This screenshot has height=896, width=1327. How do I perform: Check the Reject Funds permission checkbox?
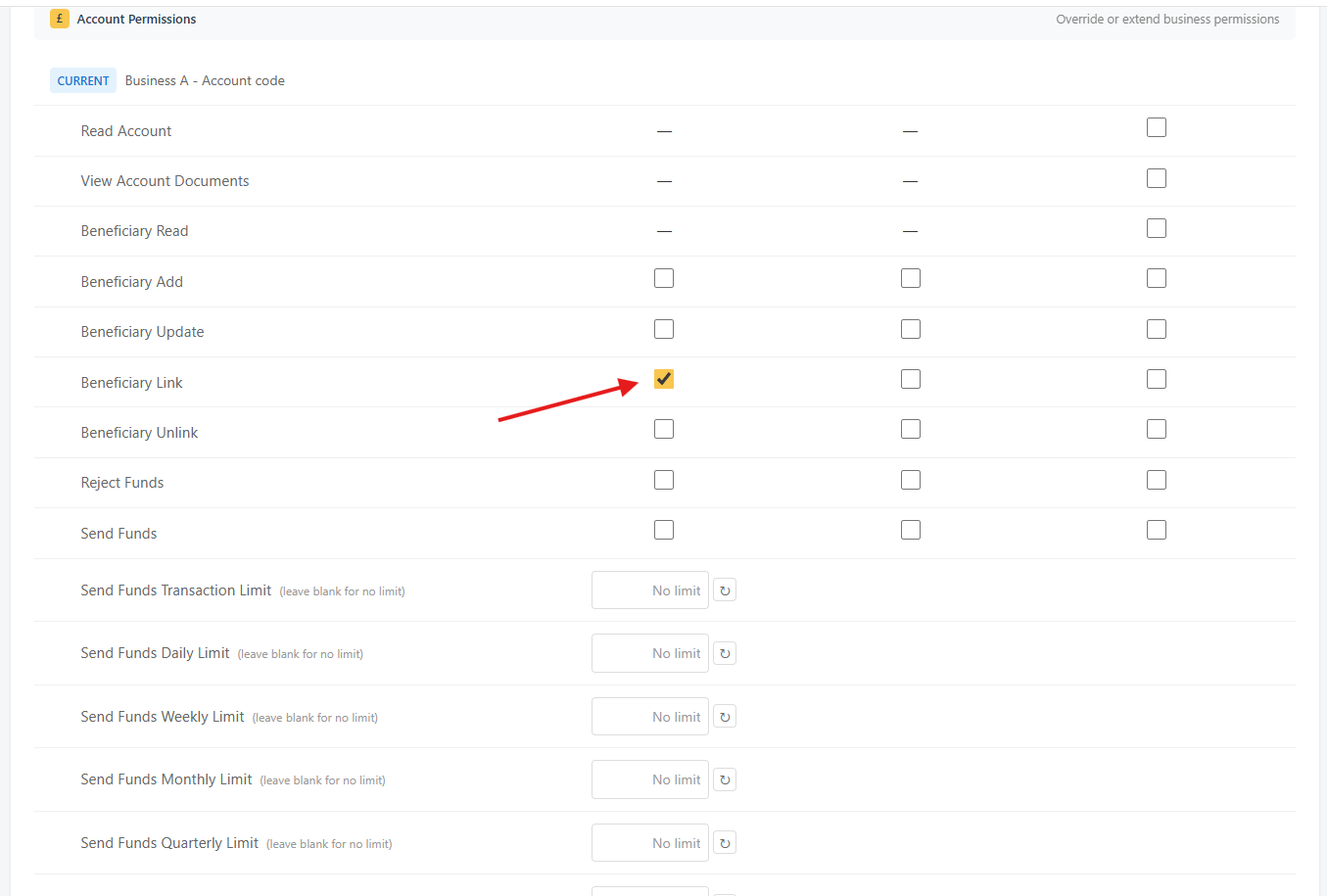point(663,479)
